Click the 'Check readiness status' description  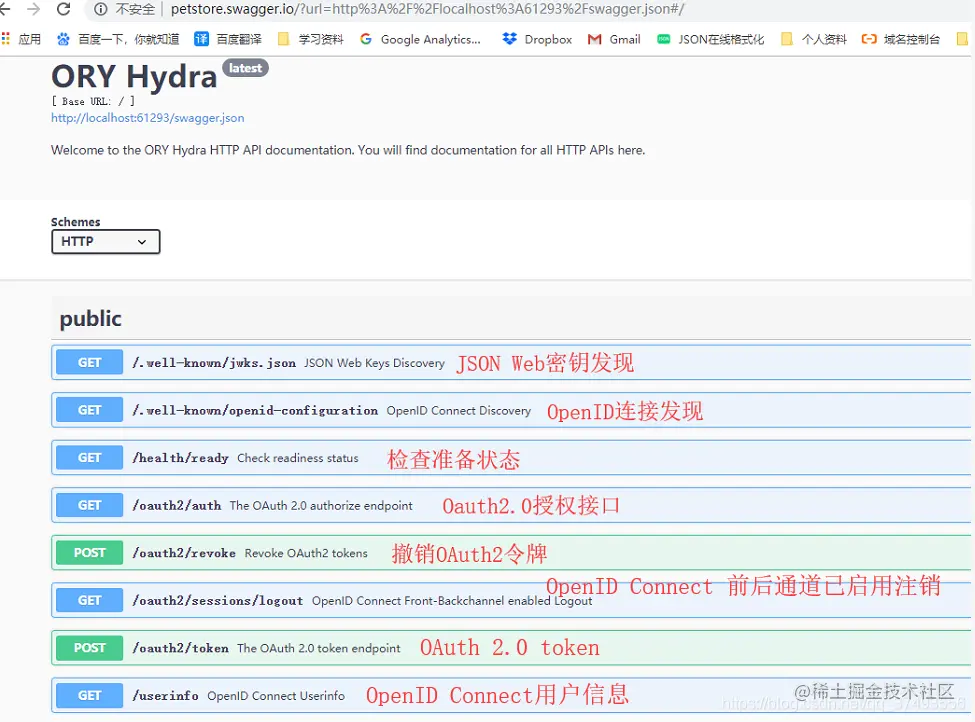point(298,458)
